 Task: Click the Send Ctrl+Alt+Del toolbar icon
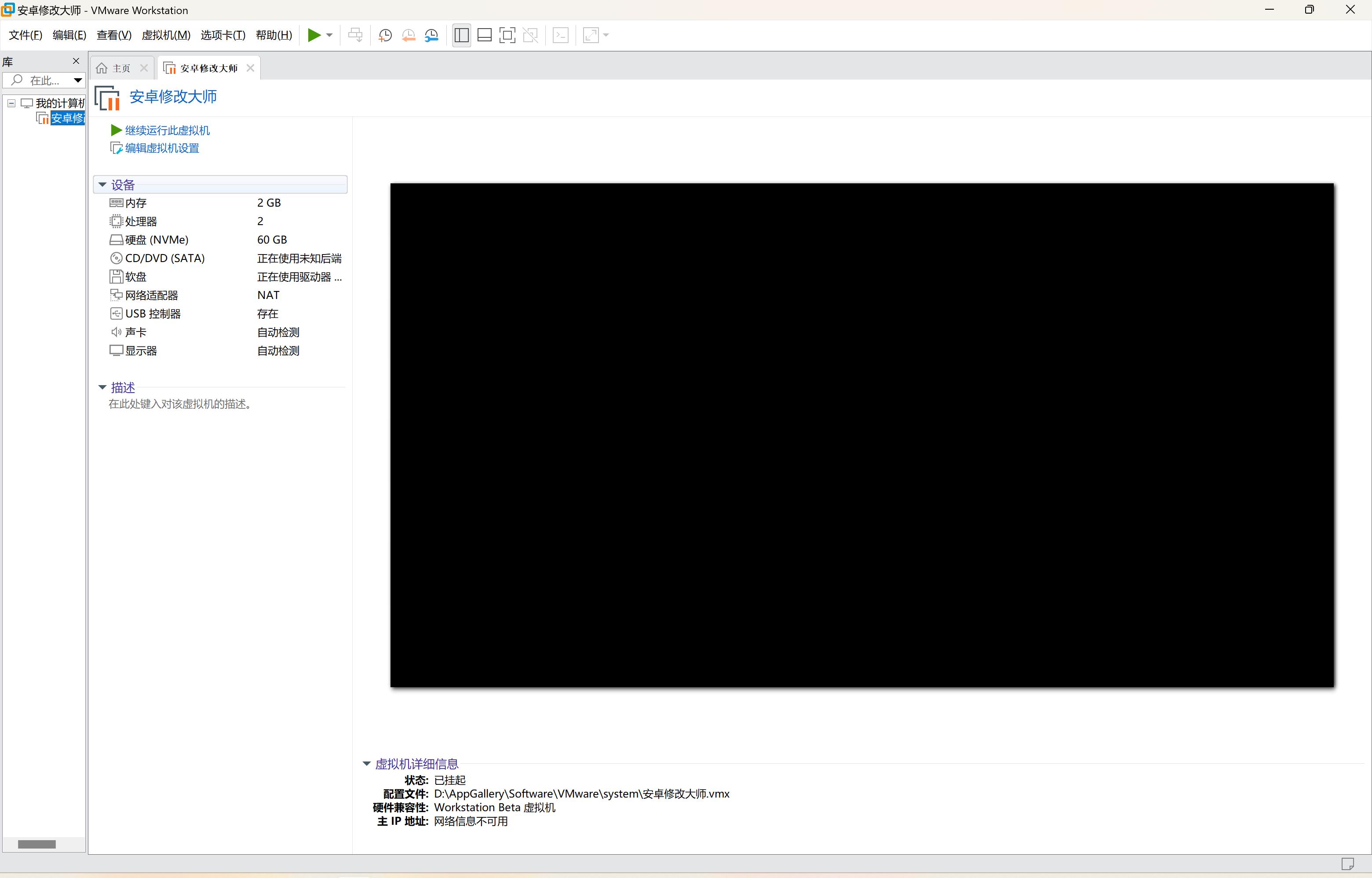click(x=355, y=35)
